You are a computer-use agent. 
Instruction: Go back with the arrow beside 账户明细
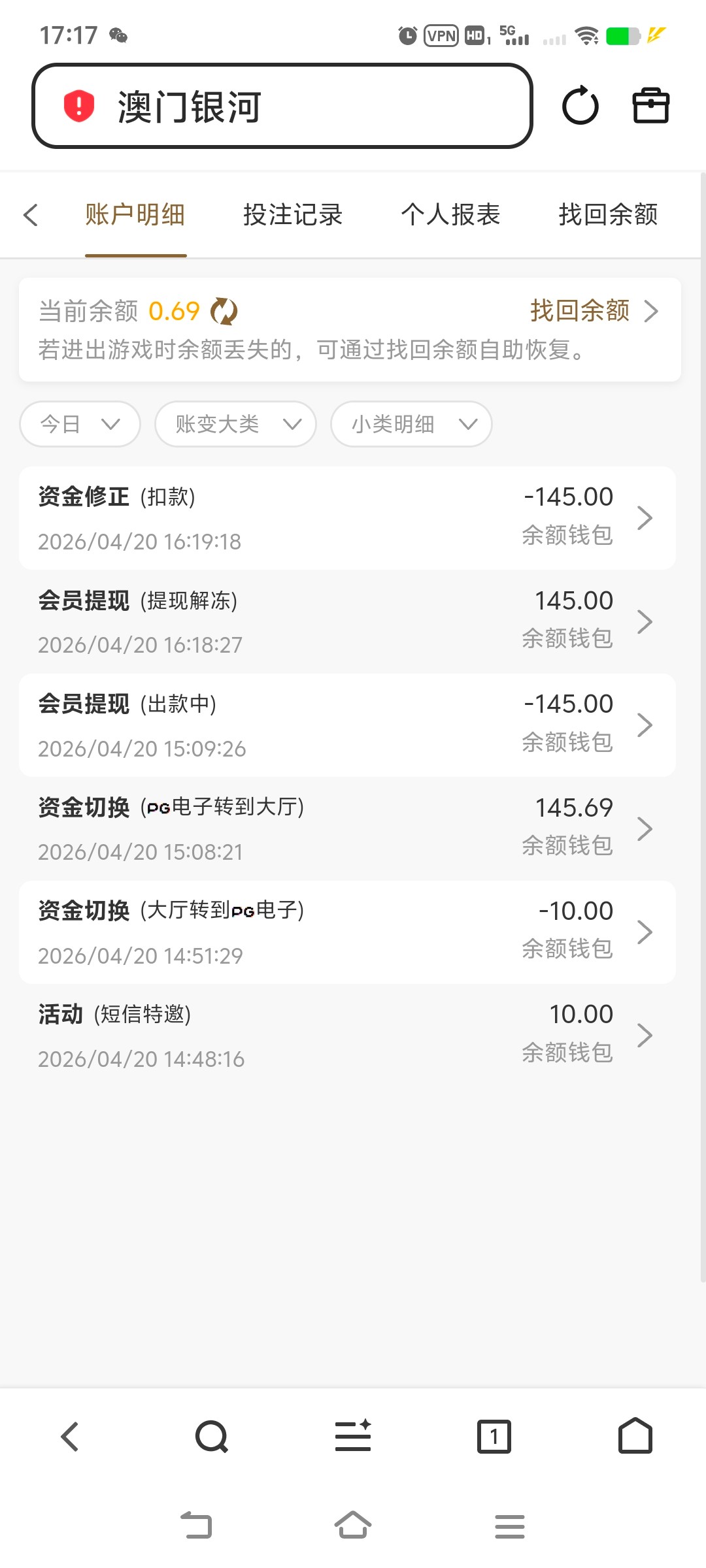(x=31, y=215)
